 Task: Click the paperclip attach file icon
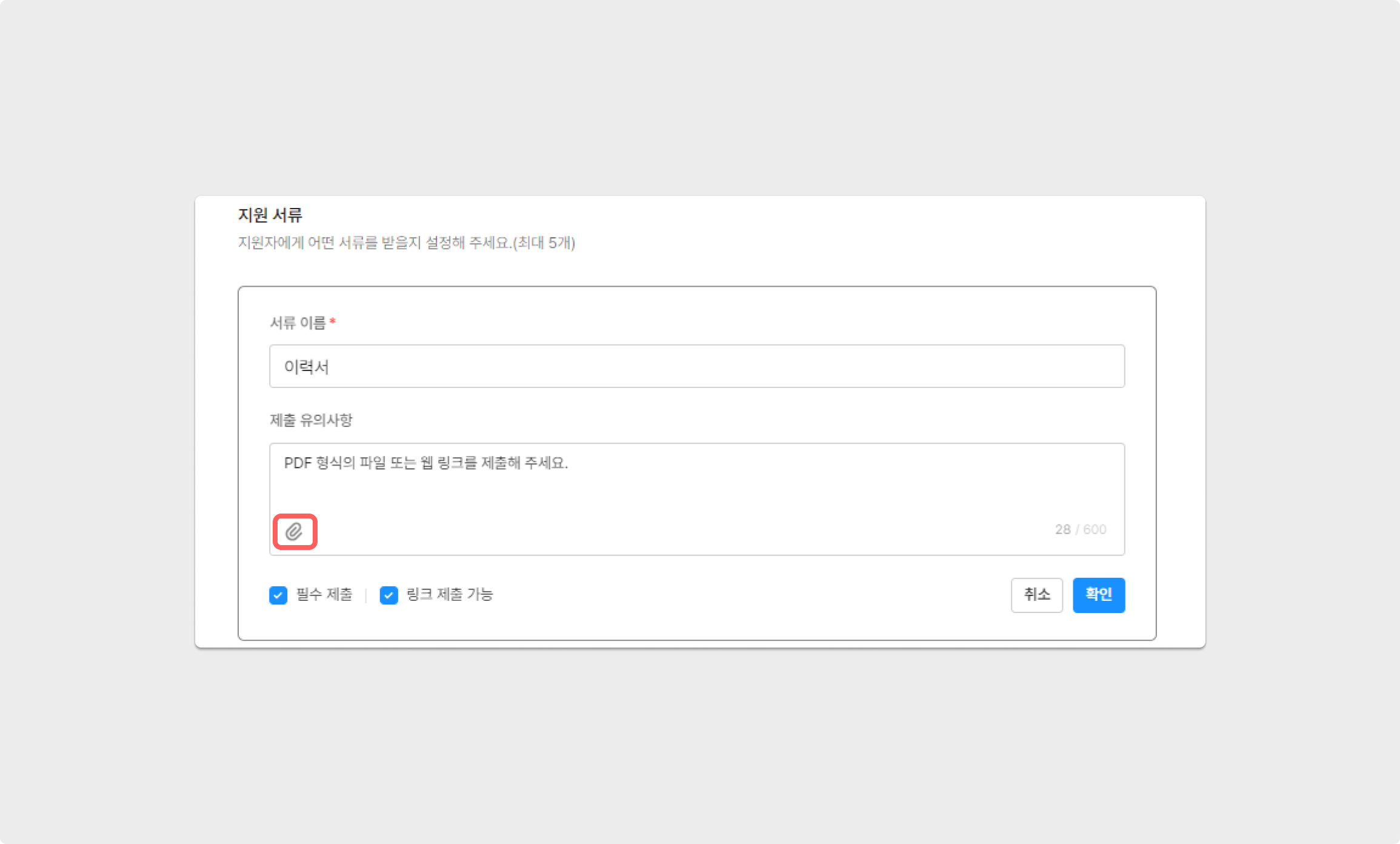[295, 532]
